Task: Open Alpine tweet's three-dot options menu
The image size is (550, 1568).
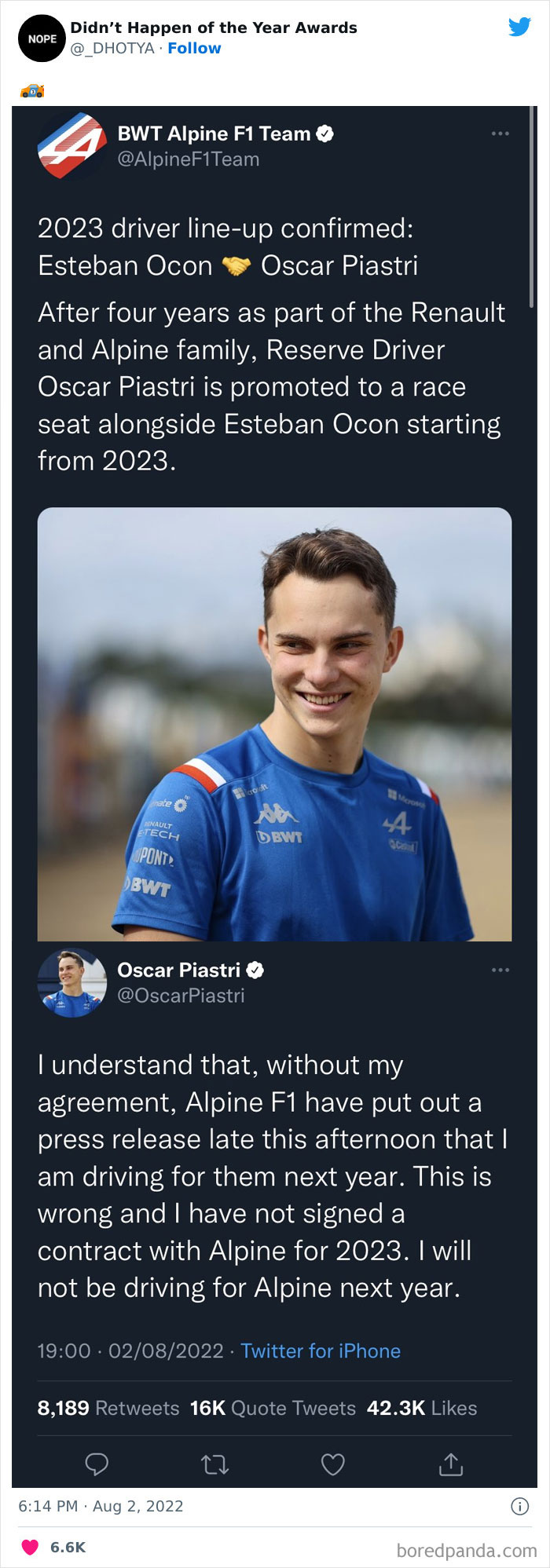Action: pyautogui.click(x=500, y=134)
